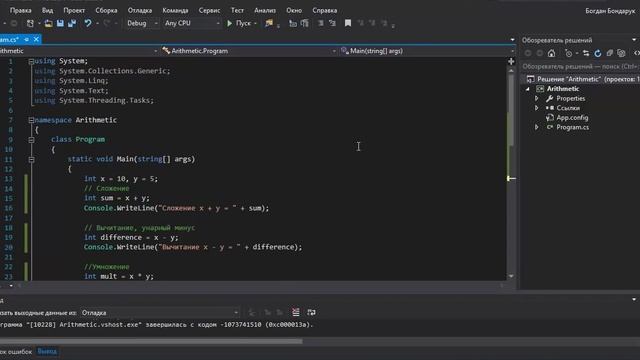Toggle word wrap icon in Output panel
The image size is (640, 360).
tap(311, 312)
